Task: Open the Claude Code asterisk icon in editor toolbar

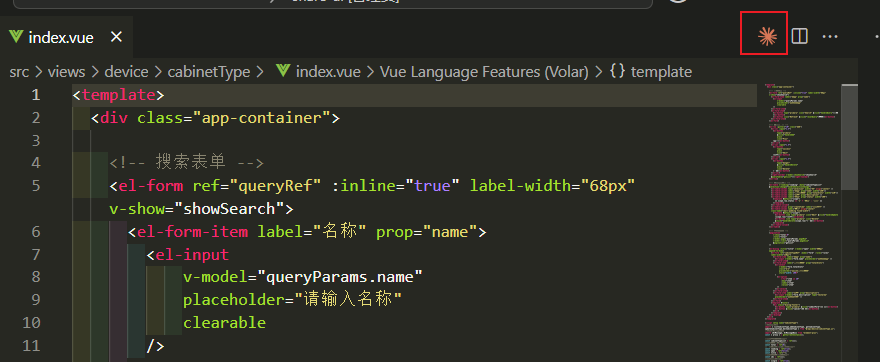Action: (767, 36)
